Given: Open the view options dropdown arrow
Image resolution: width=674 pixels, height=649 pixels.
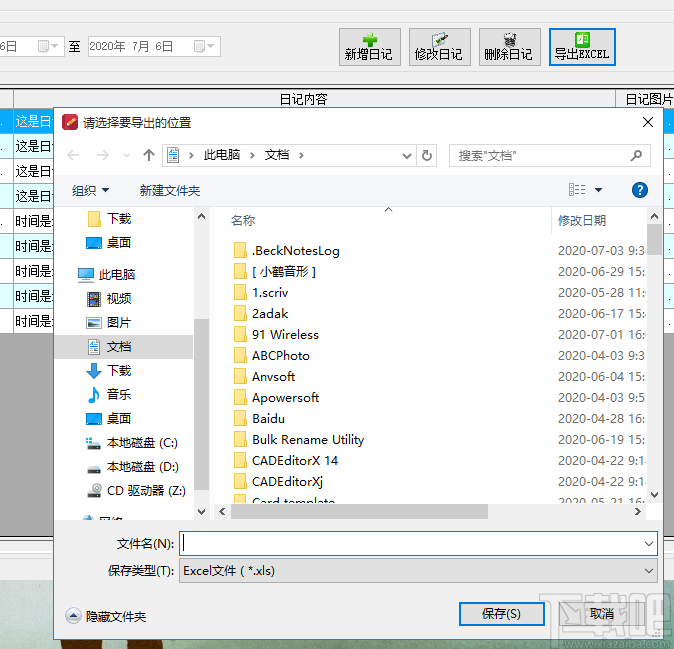Looking at the screenshot, I should click(x=598, y=190).
